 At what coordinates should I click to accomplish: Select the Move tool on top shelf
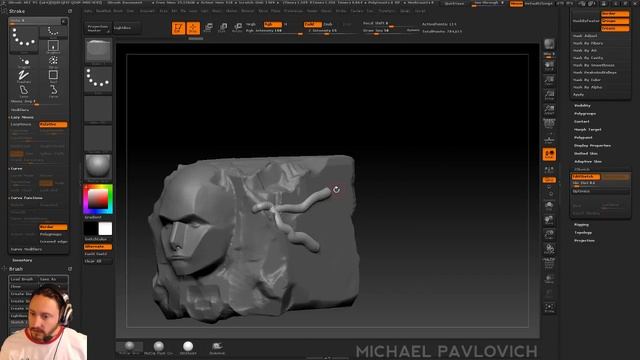208,28
